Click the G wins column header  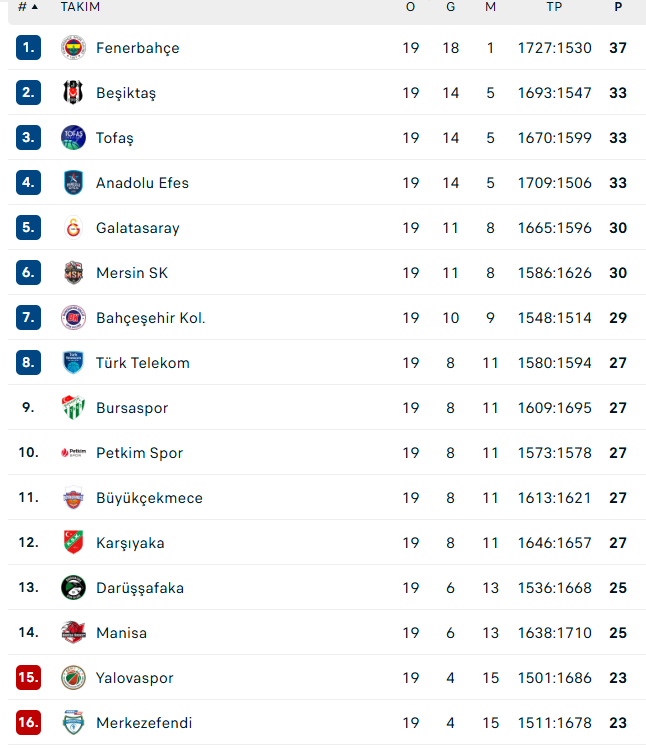451,7
